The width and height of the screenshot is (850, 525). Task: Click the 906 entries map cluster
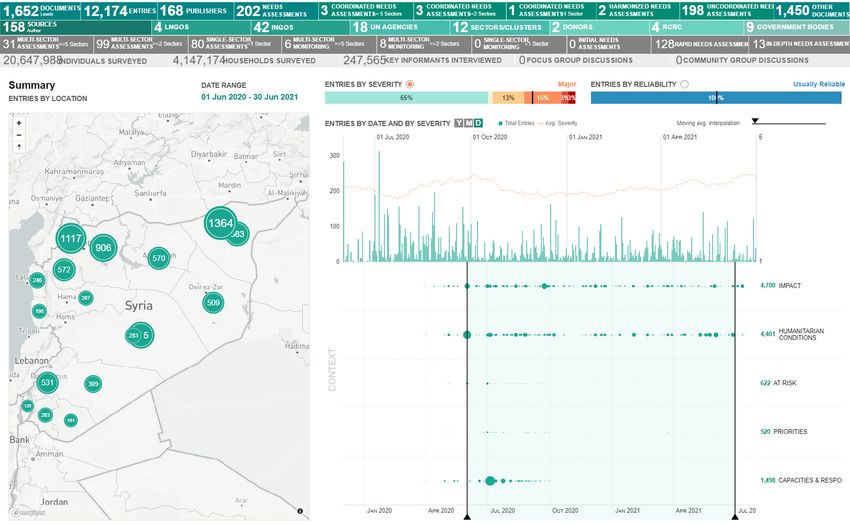[103, 247]
